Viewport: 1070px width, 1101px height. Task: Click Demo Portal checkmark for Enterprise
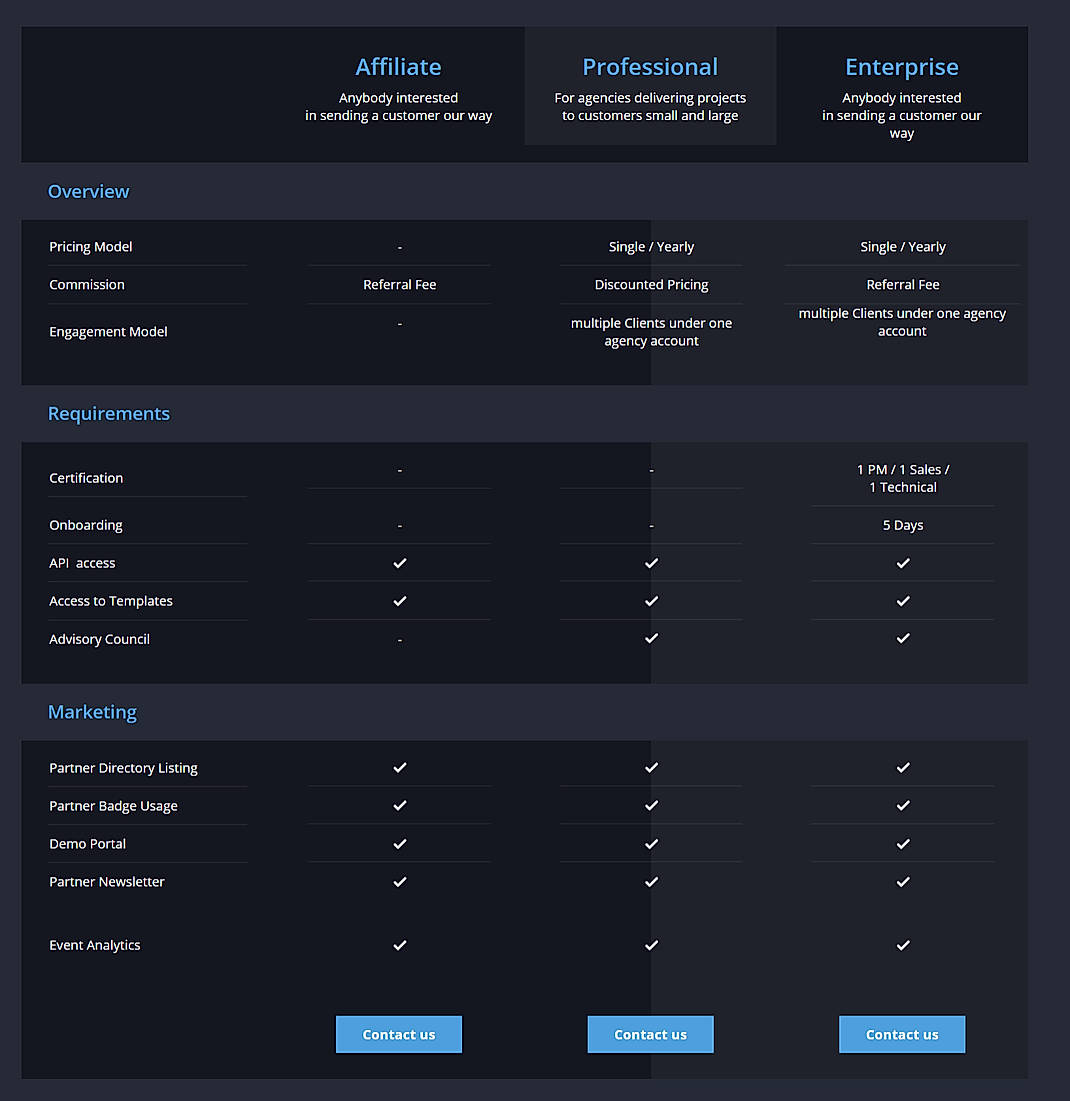pos(903,844)
